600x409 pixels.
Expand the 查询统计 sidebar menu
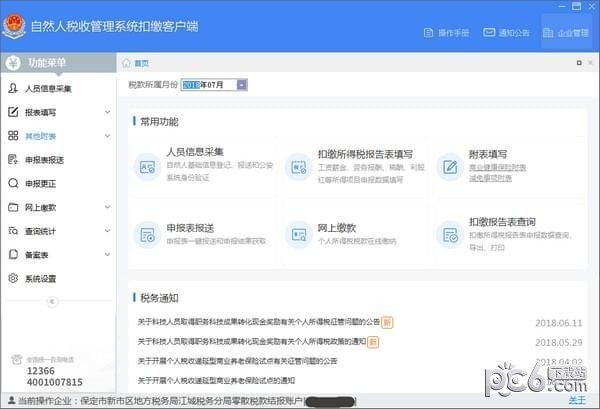tap(58, 231)
